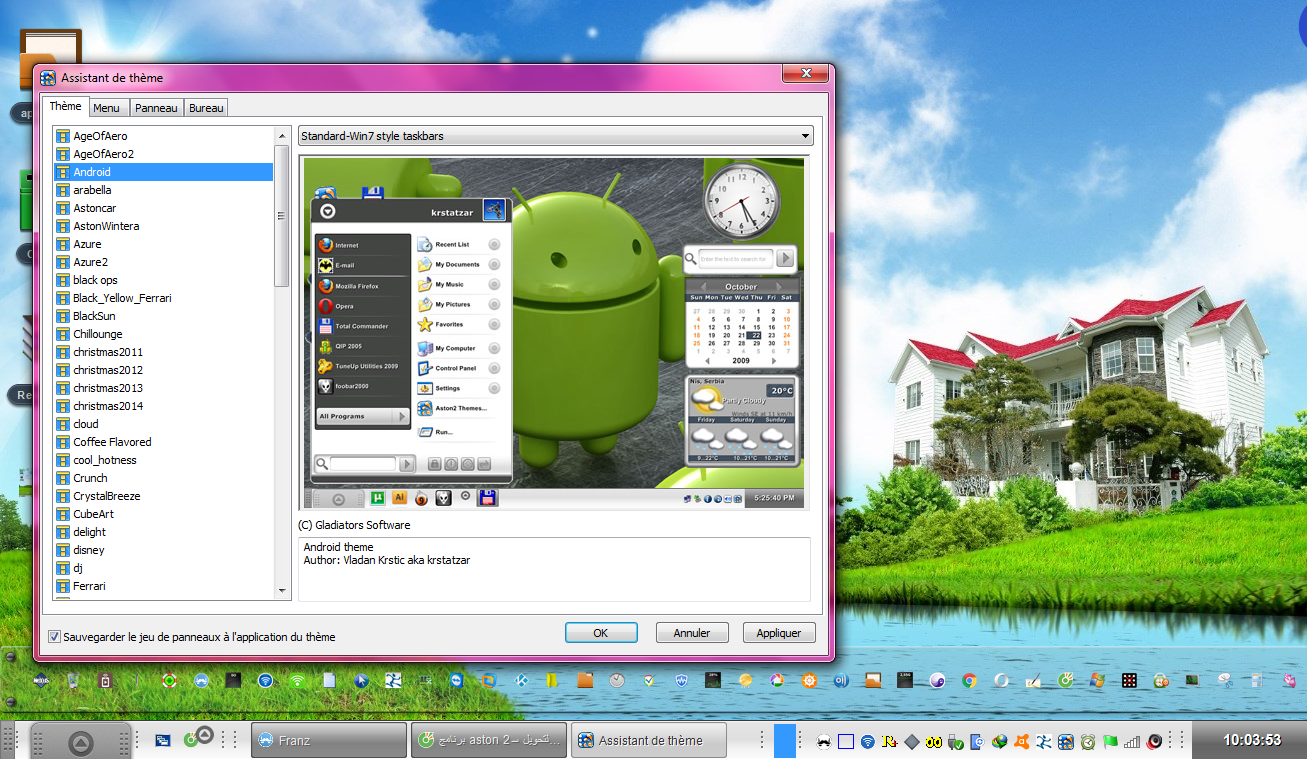
Task: Click the title bar icon of Assistant de thème
Action: point(47,77)
